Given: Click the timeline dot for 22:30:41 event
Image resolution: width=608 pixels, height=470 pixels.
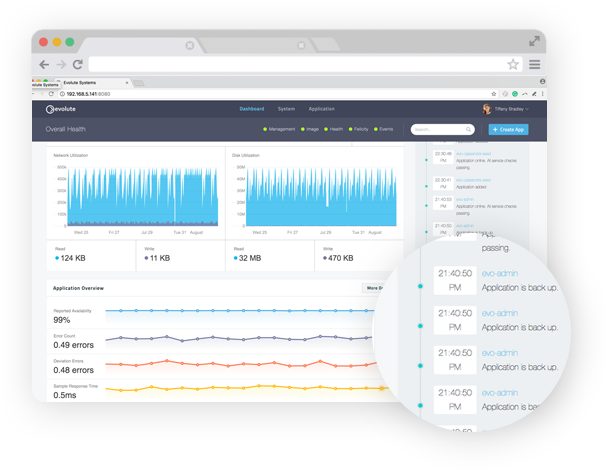Looking at the screenshot, I should tap(426, 187).
